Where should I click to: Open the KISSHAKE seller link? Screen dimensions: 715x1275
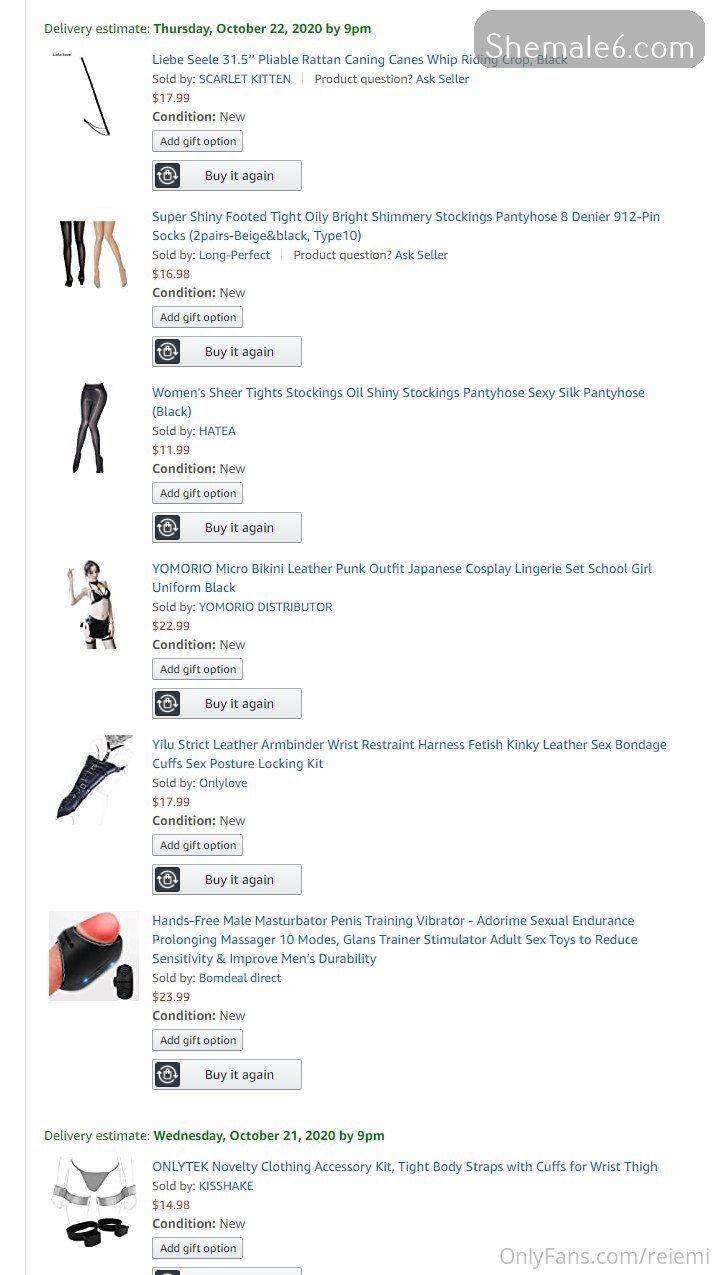click(226, 1186)
